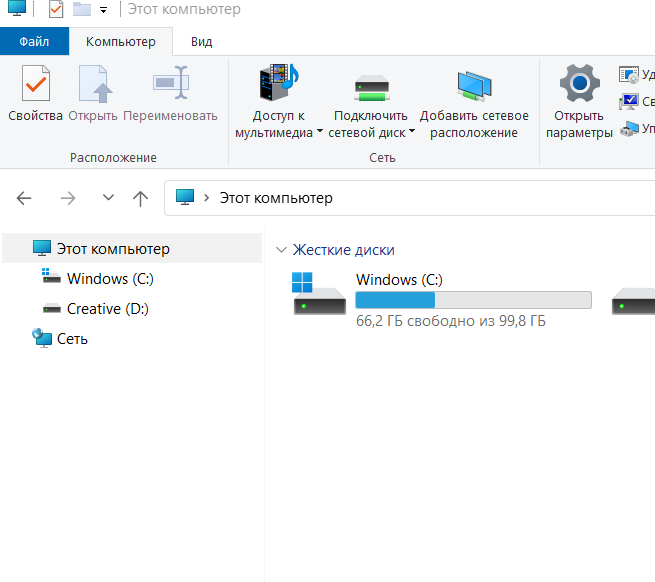Click the Сеть network icon in sidebar
655x582 pixels.
click(x=42, y=338)
